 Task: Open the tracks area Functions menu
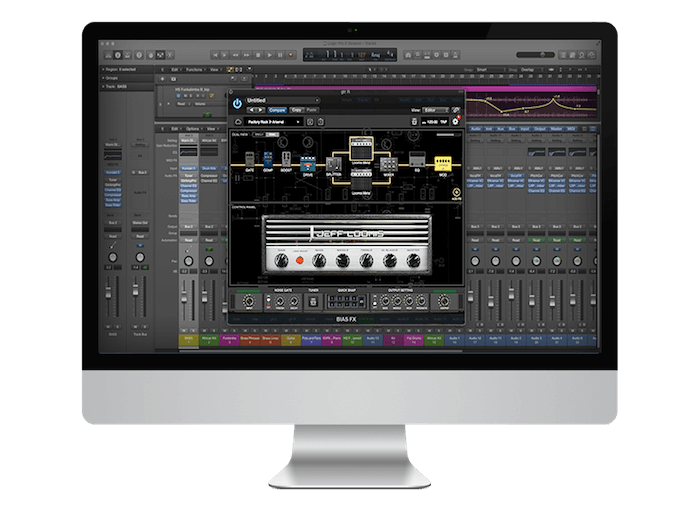pyautogui.click(x=195, y=69)
